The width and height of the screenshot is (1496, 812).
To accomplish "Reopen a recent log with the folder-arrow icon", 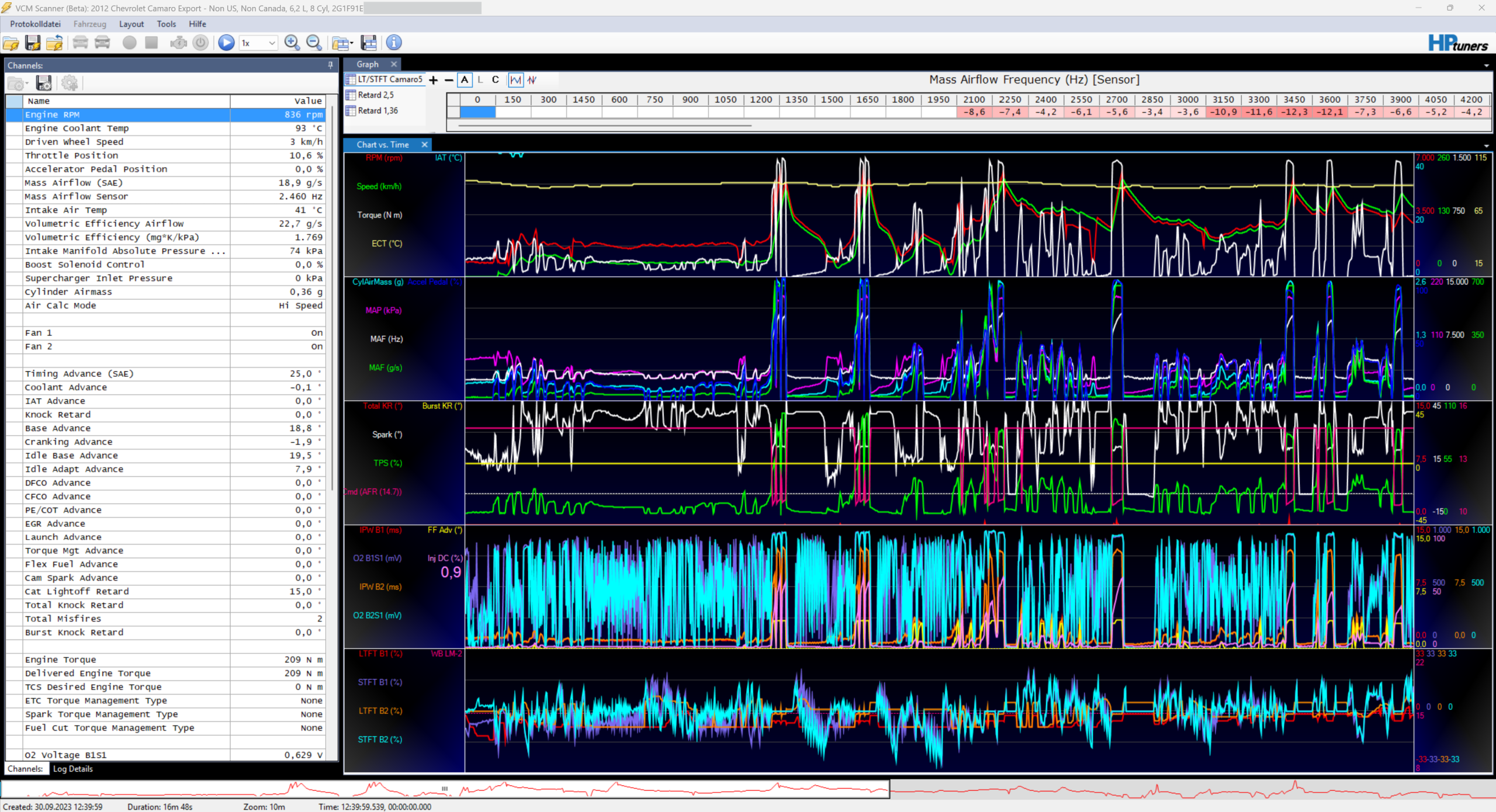I will (54, 43).
